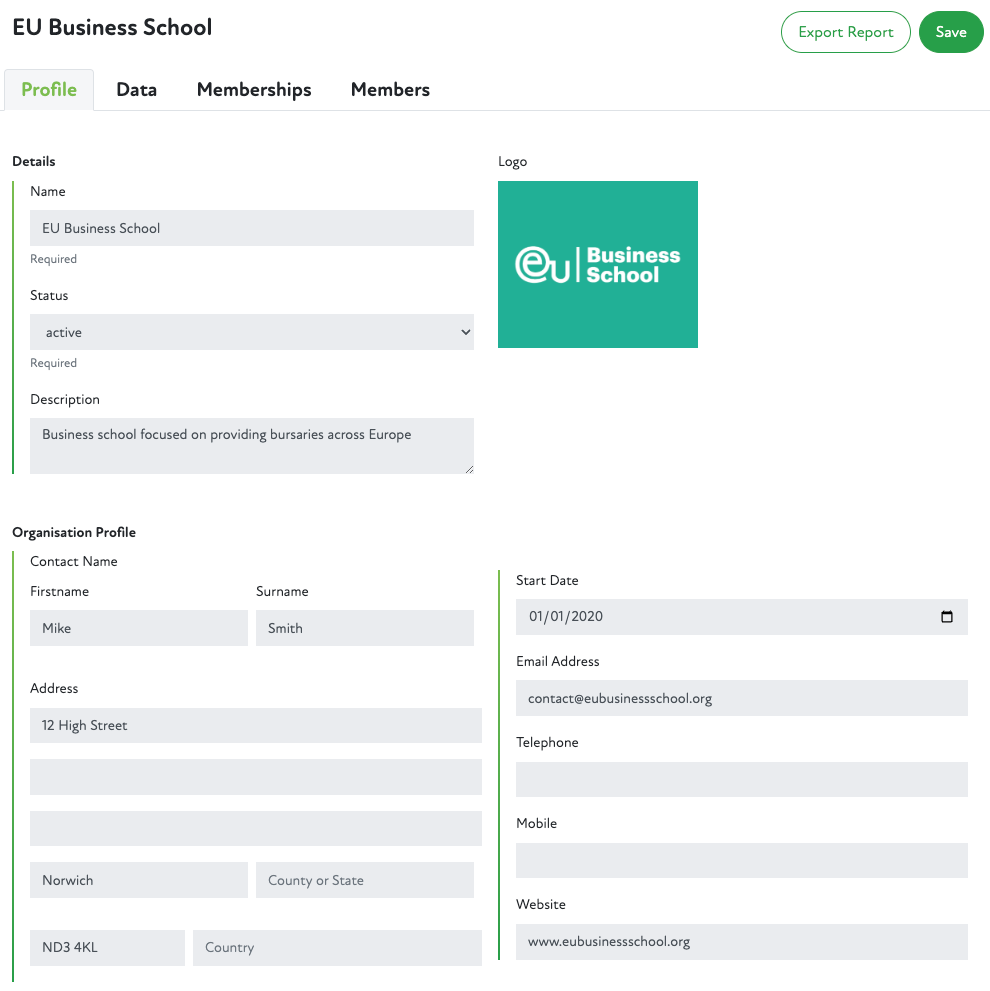The image size is (990, 991).
Task: Focus the Country input field
Action: pyautogui.click(x=337, y=947)
